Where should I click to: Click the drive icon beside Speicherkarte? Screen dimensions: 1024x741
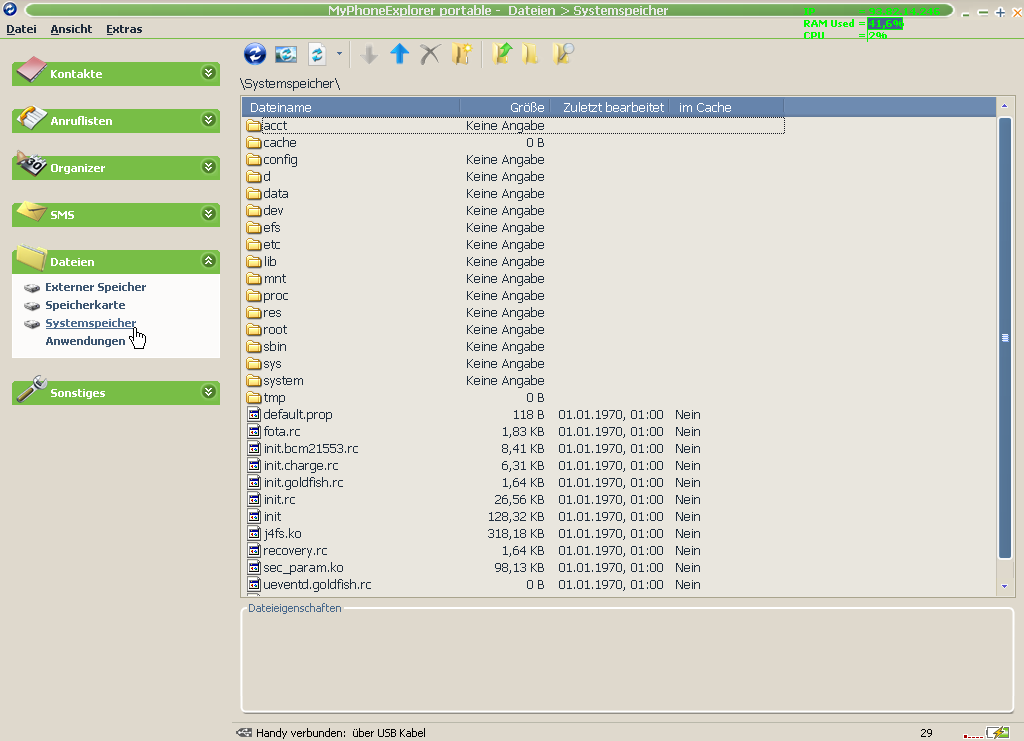point(32,306)
